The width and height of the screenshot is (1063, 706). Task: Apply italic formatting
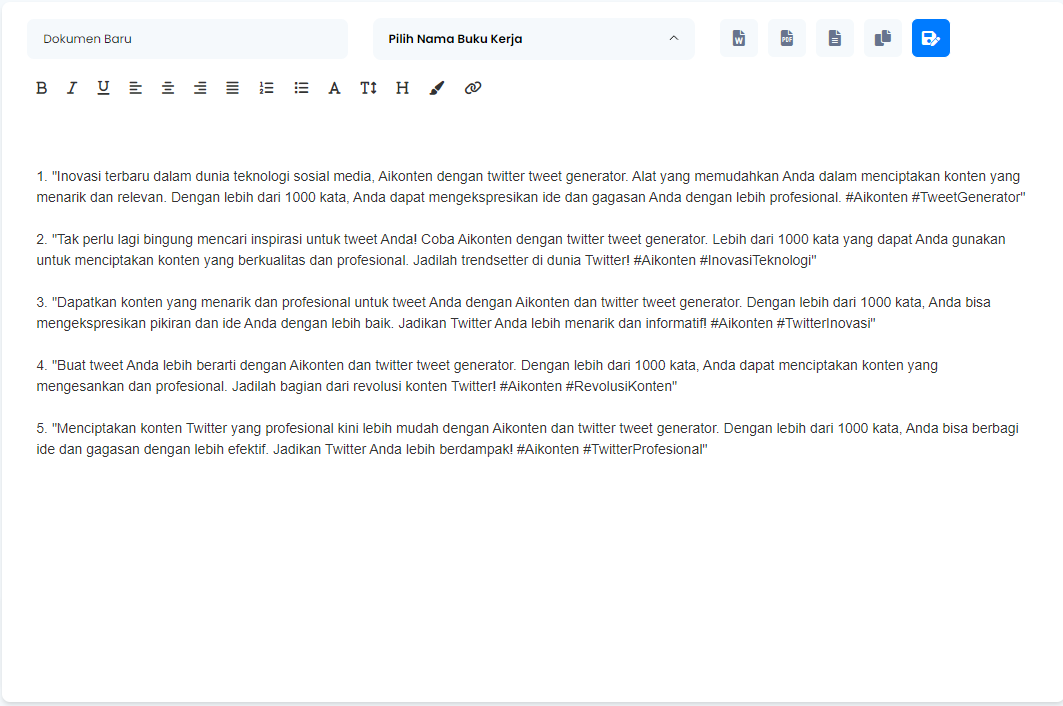pos(72,88)
